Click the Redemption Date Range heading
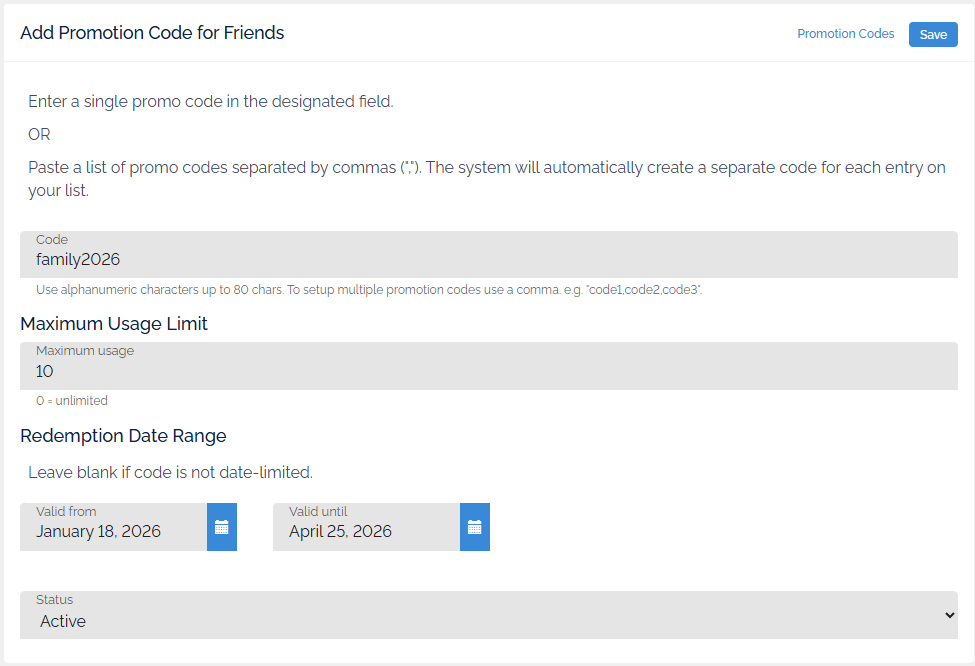 tap(123, 436)
